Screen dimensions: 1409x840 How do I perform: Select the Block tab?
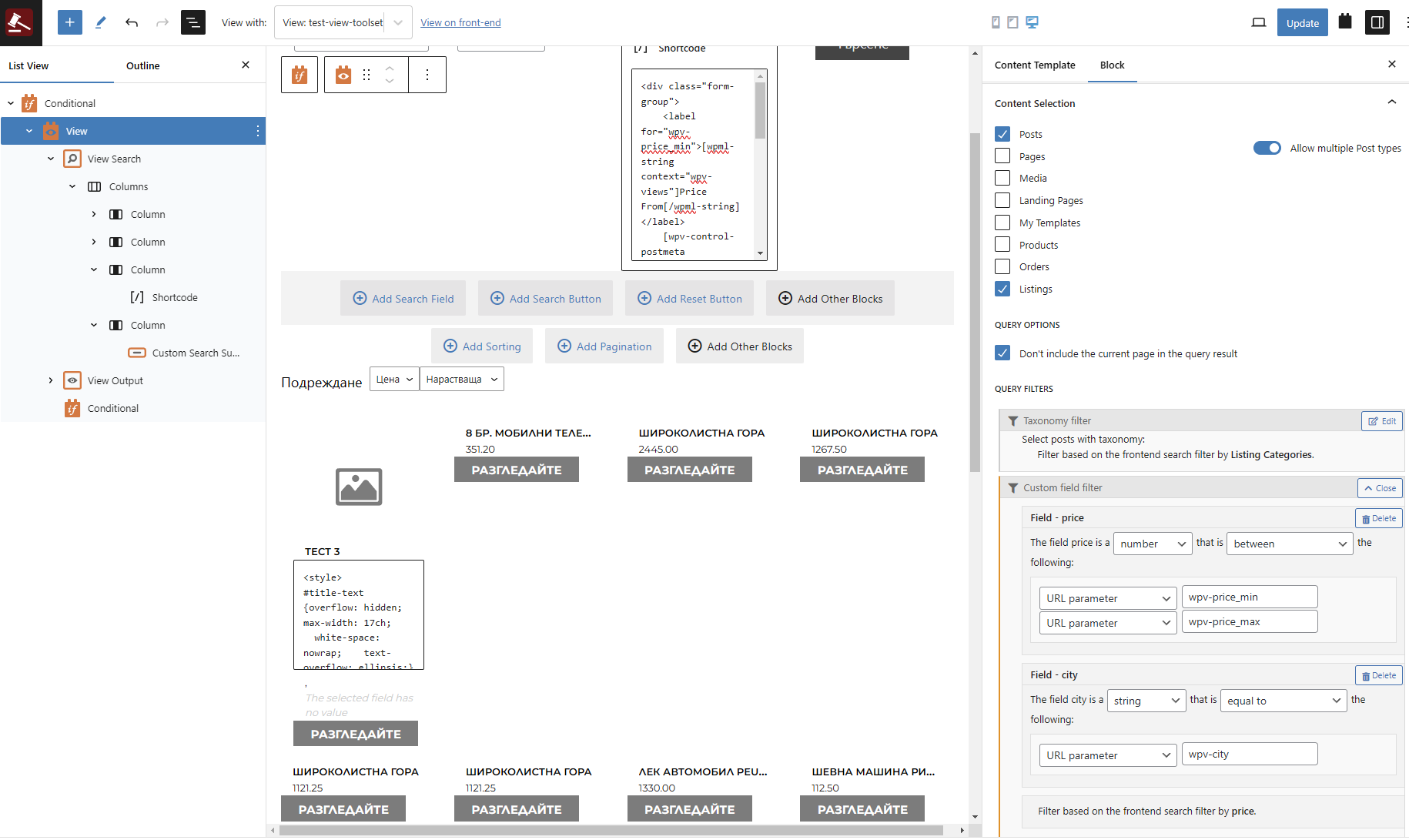click(x=1113, y=65)
